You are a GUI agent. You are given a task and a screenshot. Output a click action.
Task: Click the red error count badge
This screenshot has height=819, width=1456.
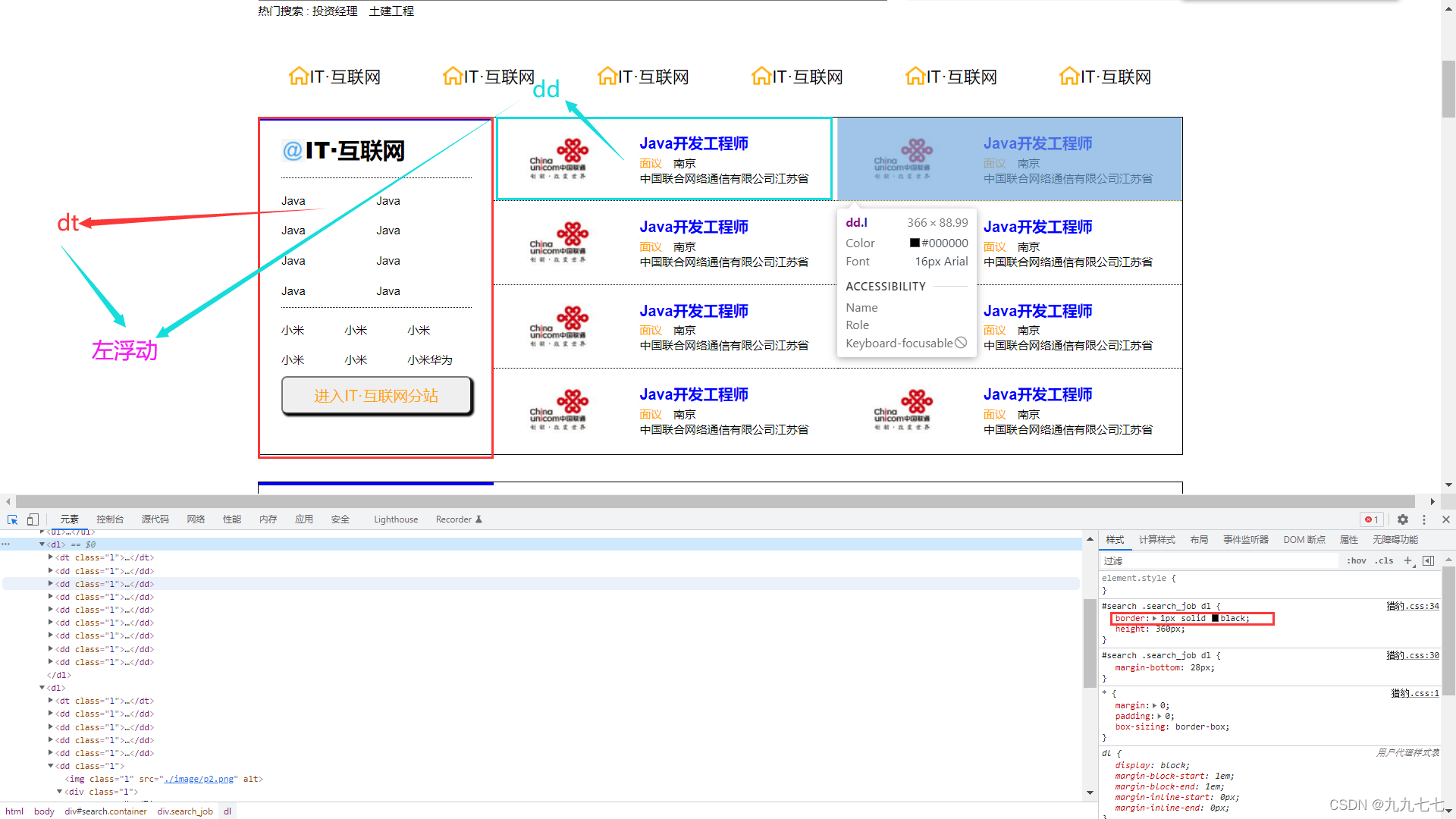tap(1372, 519)
